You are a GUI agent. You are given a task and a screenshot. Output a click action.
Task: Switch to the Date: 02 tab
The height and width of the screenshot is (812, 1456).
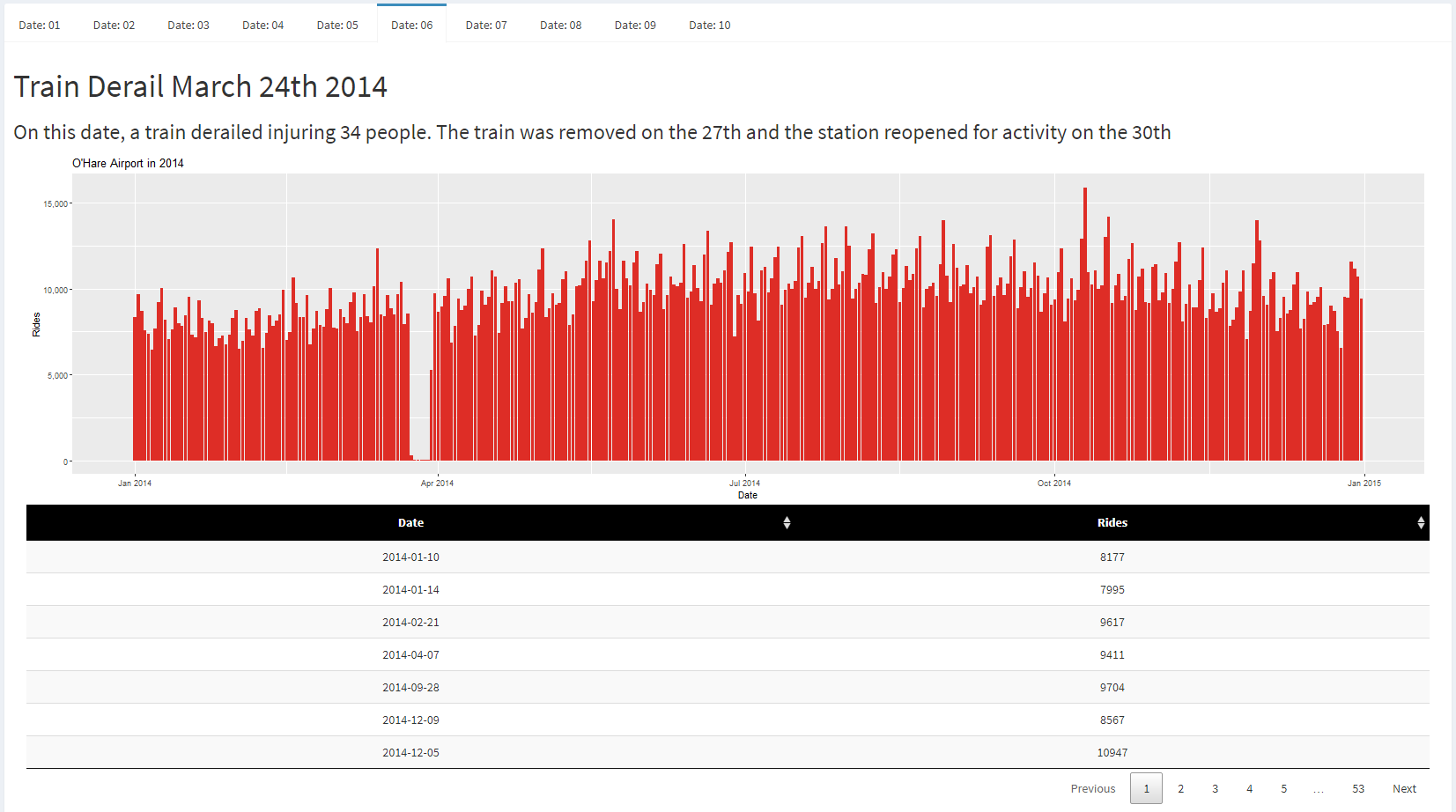tap(115, 25)
